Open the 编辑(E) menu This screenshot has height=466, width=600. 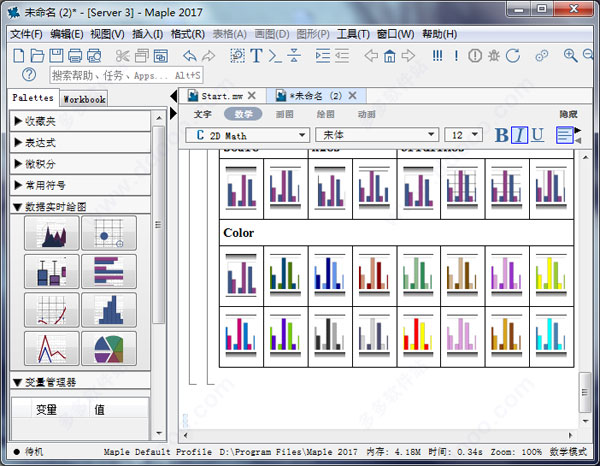pyautogui.click(x=67, y=34)
